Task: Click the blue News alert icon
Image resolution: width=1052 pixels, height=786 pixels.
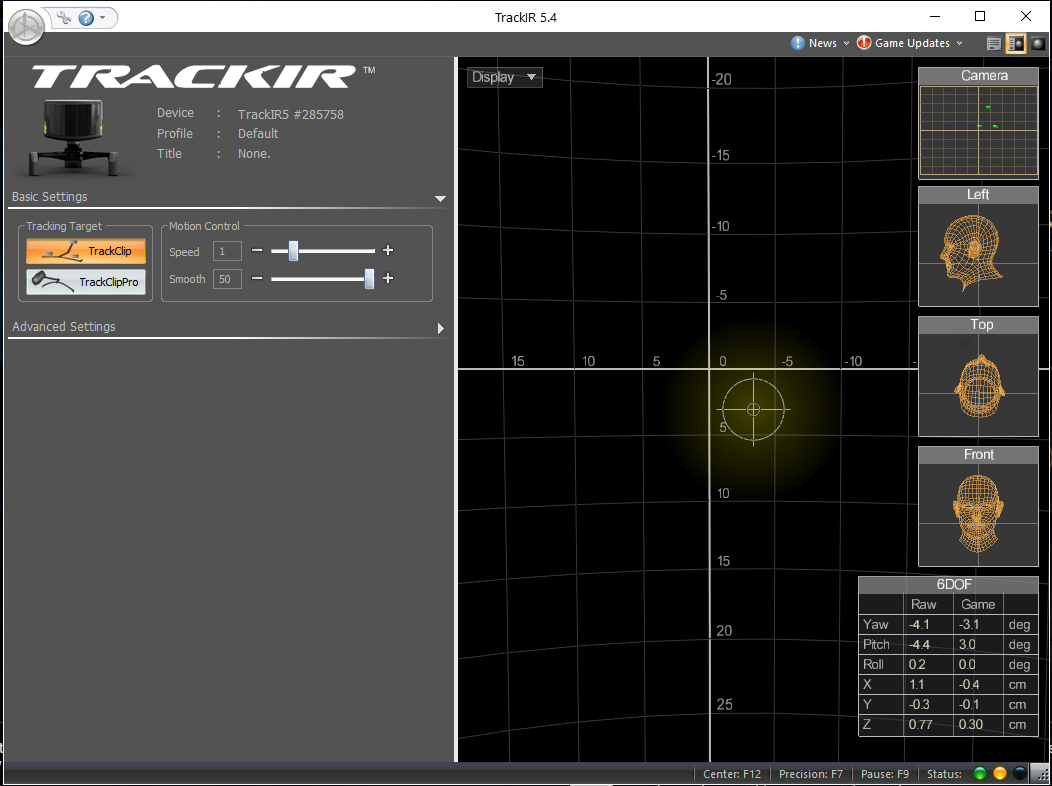Action: [x=798, y=43]
